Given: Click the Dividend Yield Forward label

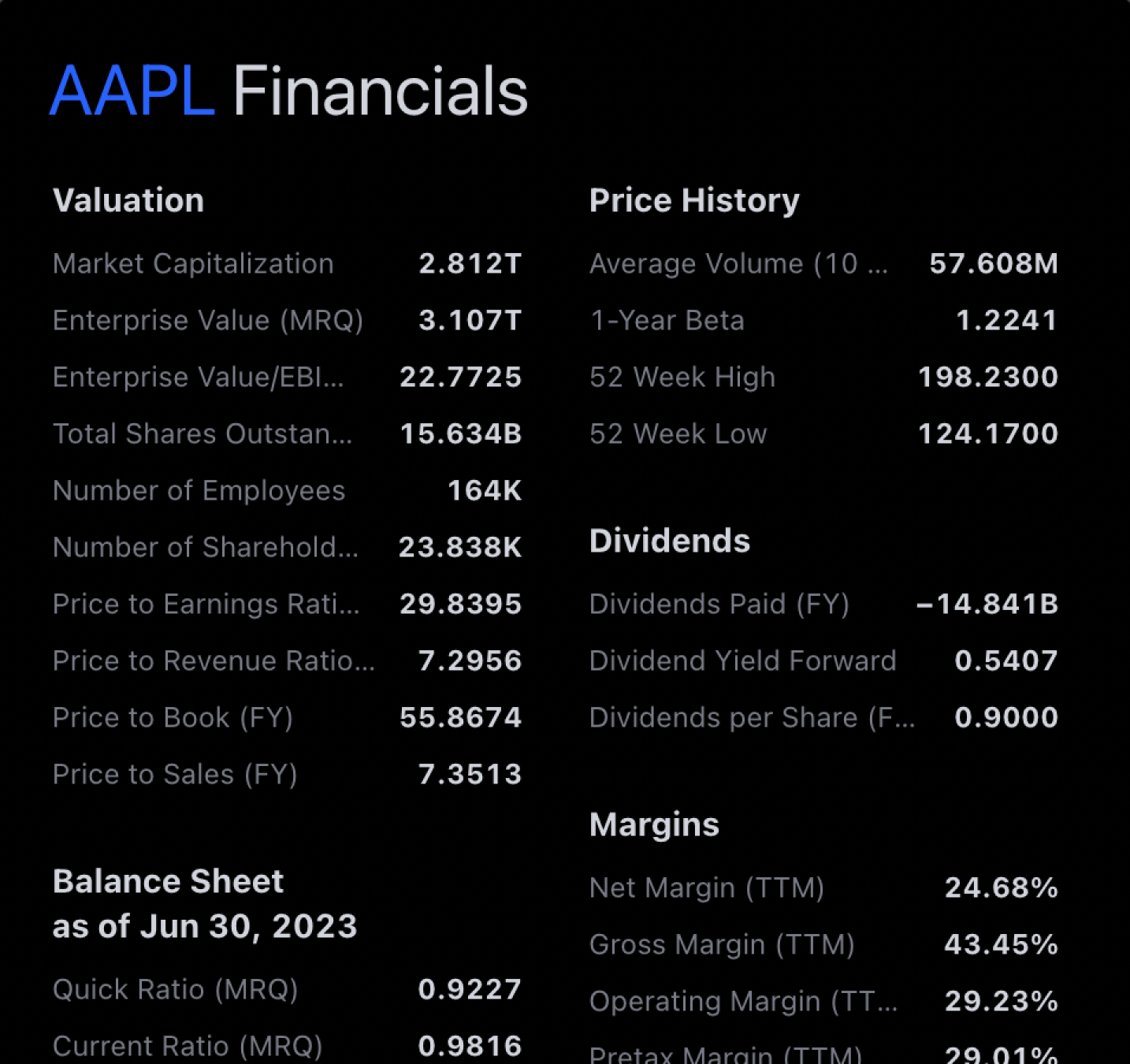Looking at the screenshot, I should (x=742, y=661).
